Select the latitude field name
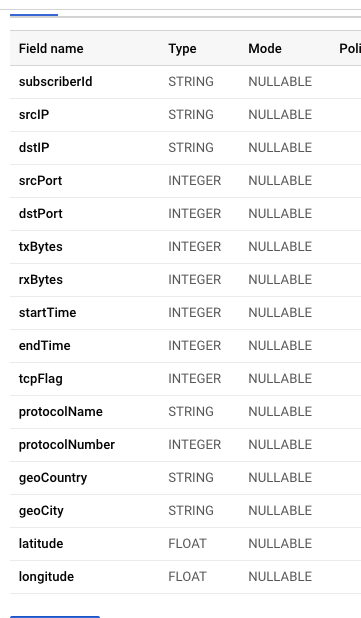361x618 pixels. pos(41,544)
